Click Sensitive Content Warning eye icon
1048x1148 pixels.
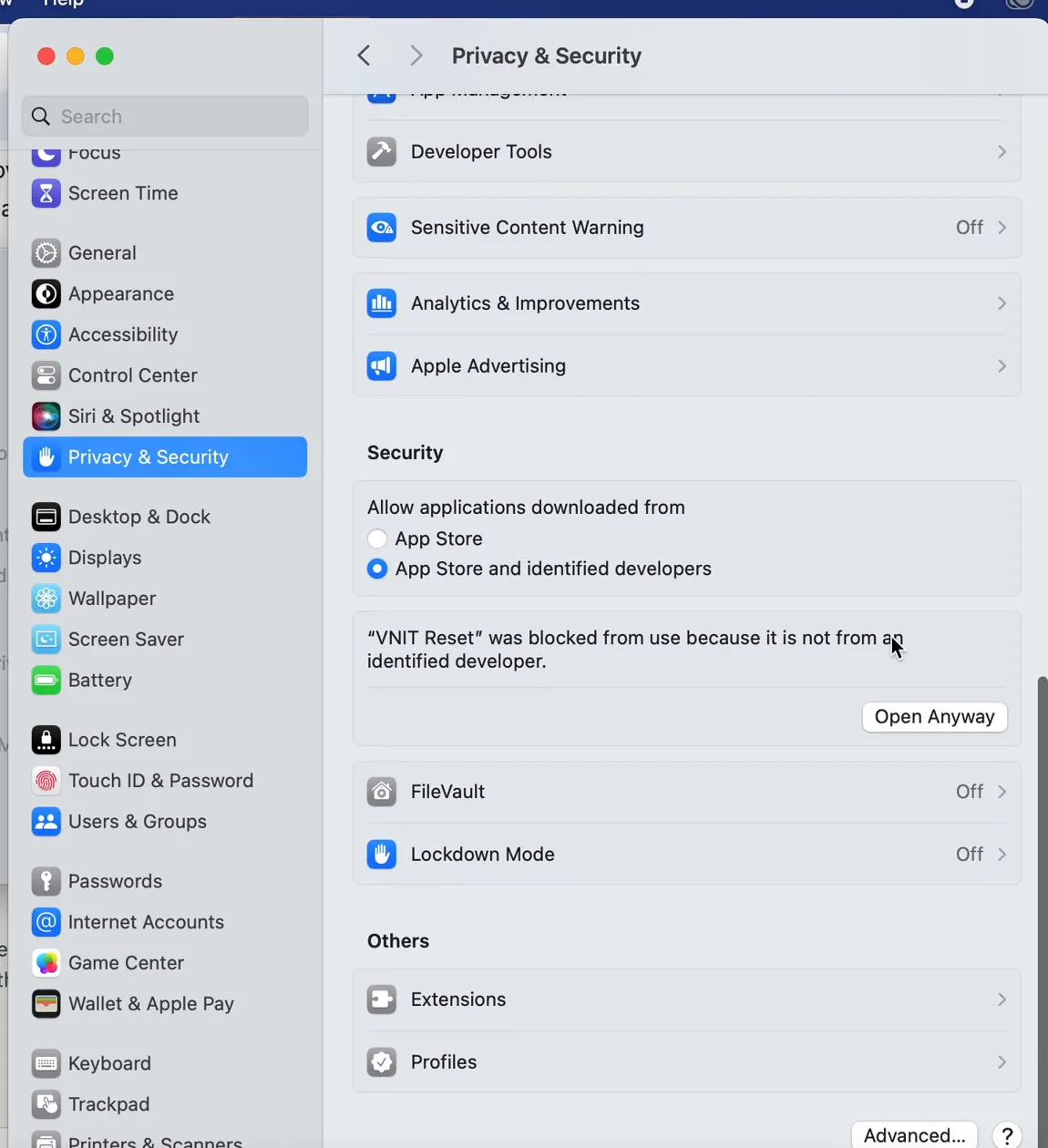coord(382,227)
